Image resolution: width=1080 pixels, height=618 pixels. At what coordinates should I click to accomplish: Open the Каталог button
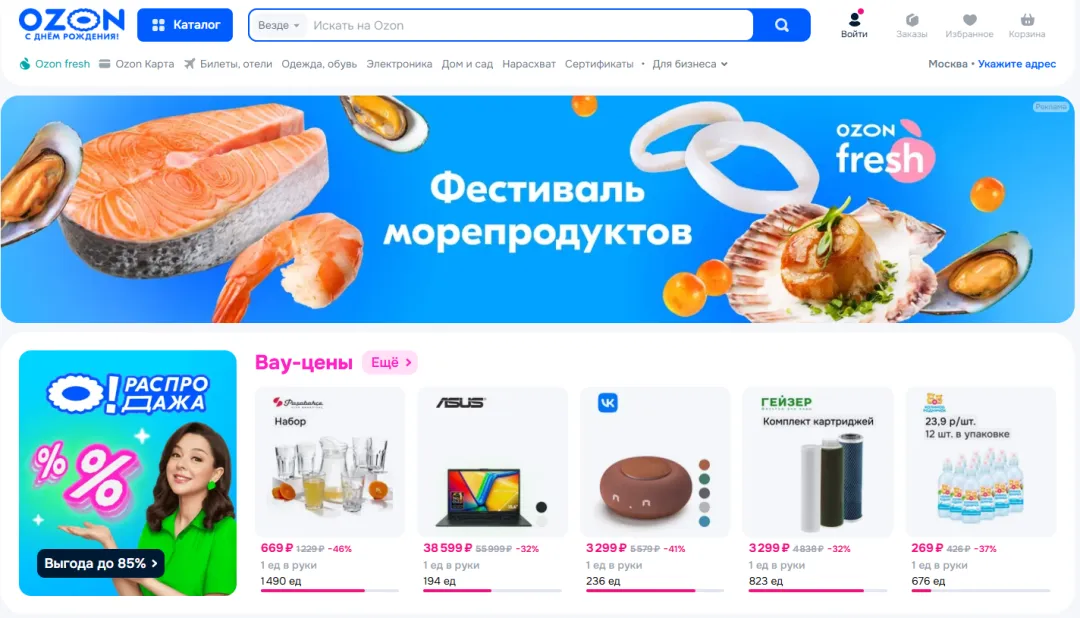185,25
